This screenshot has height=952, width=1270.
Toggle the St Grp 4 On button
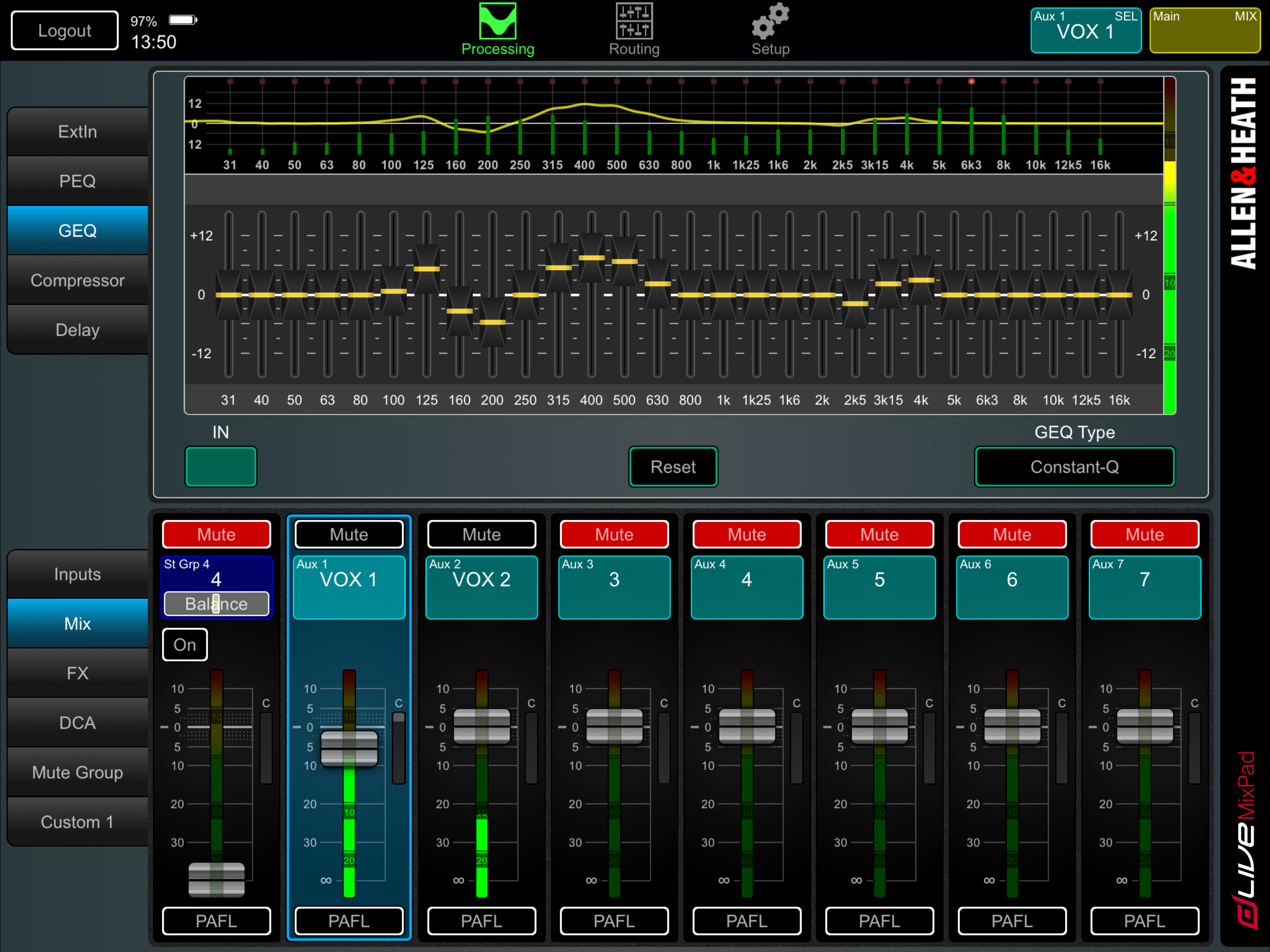coord(184,644)
